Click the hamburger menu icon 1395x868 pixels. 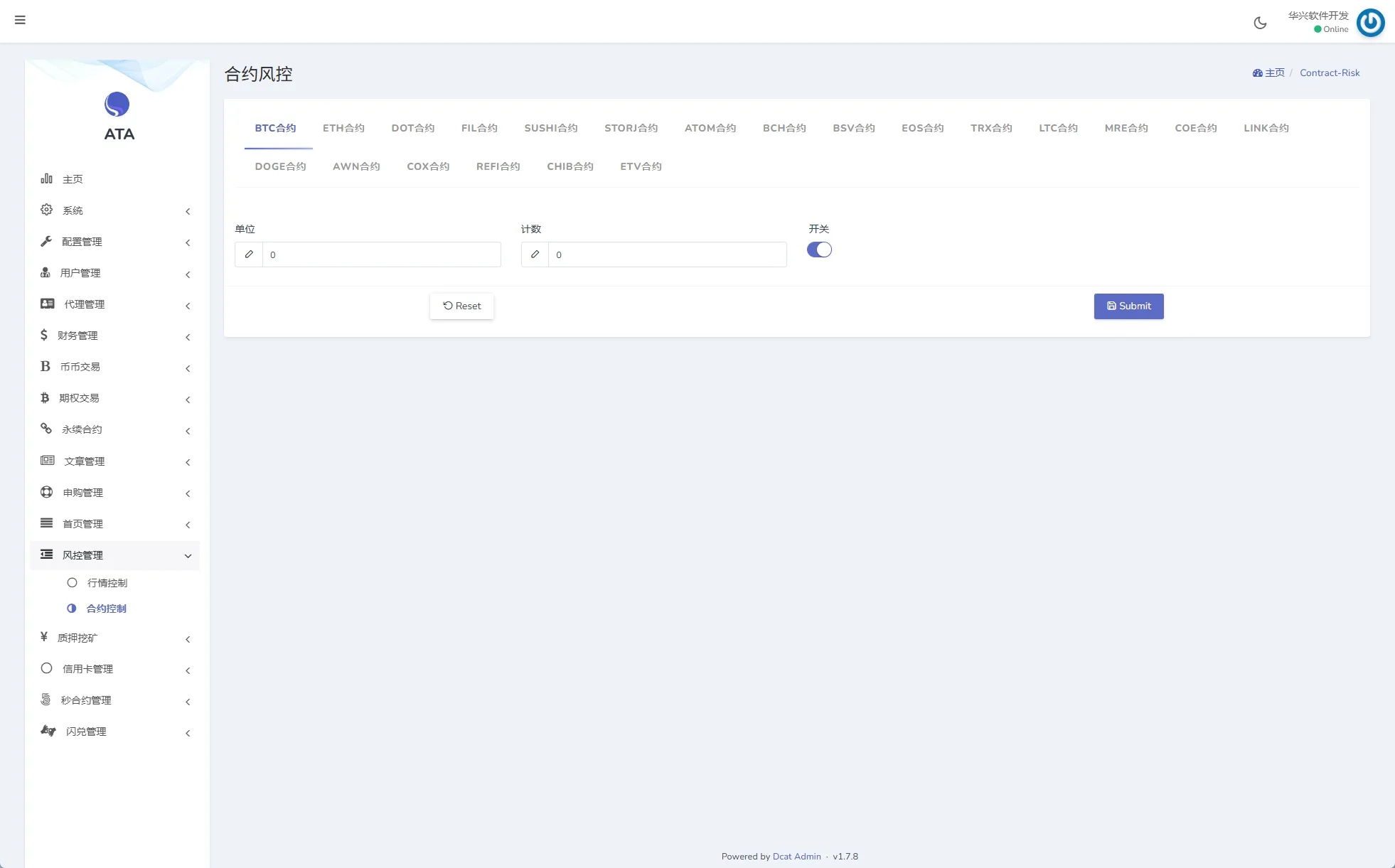20,20
